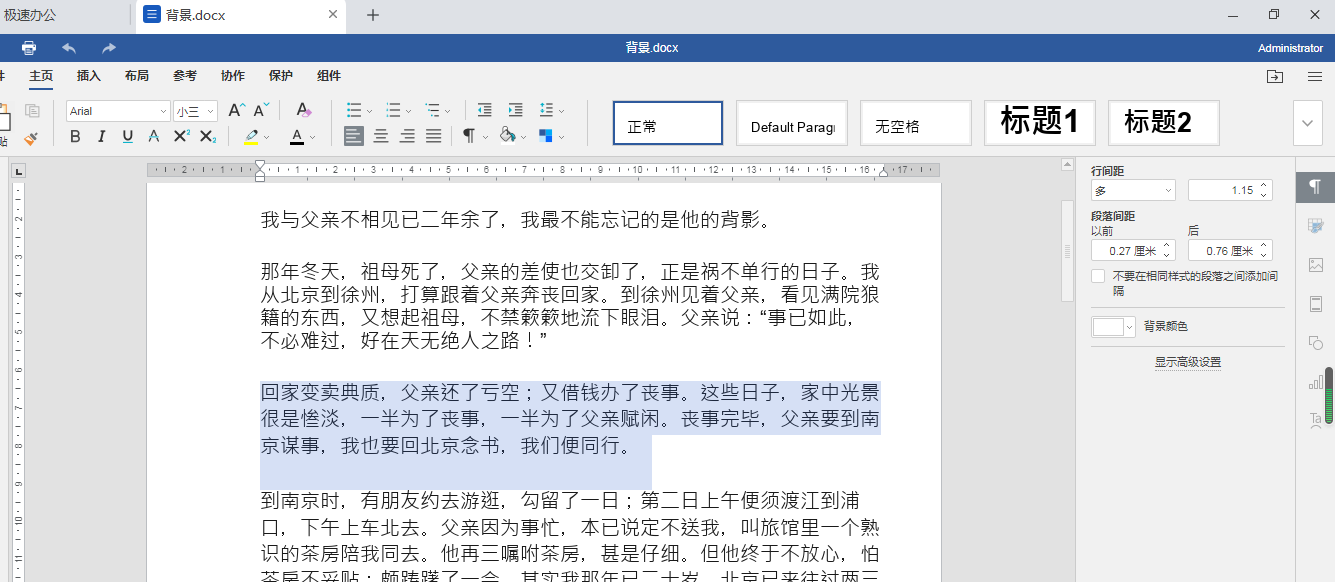The image size is (1335, 582).
Task: Open the 背景颜色 background color swatch
Action: pos(1113,326)
